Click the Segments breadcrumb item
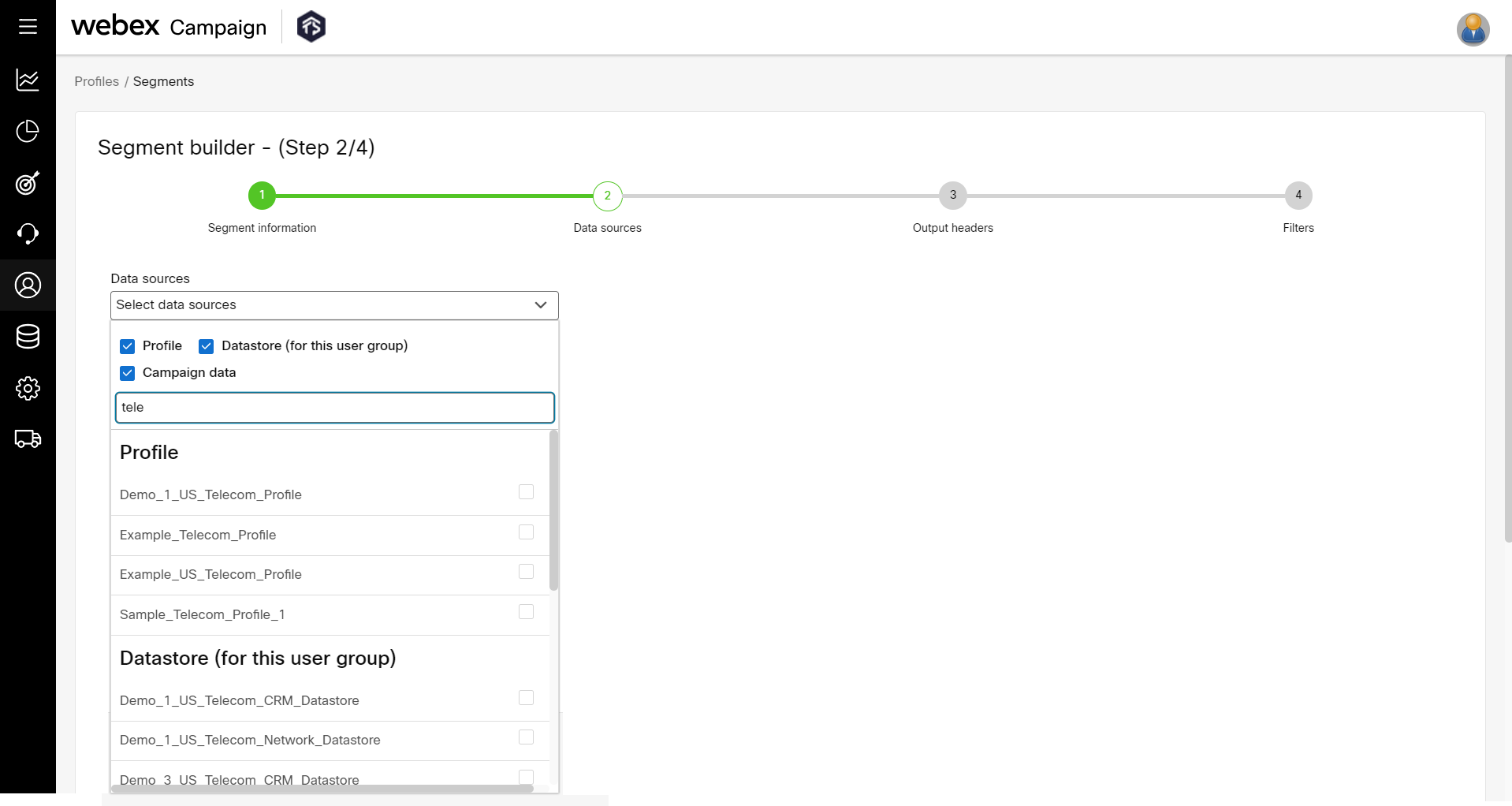The width and height of the screenshot is (1512, 806). (163, 81)
